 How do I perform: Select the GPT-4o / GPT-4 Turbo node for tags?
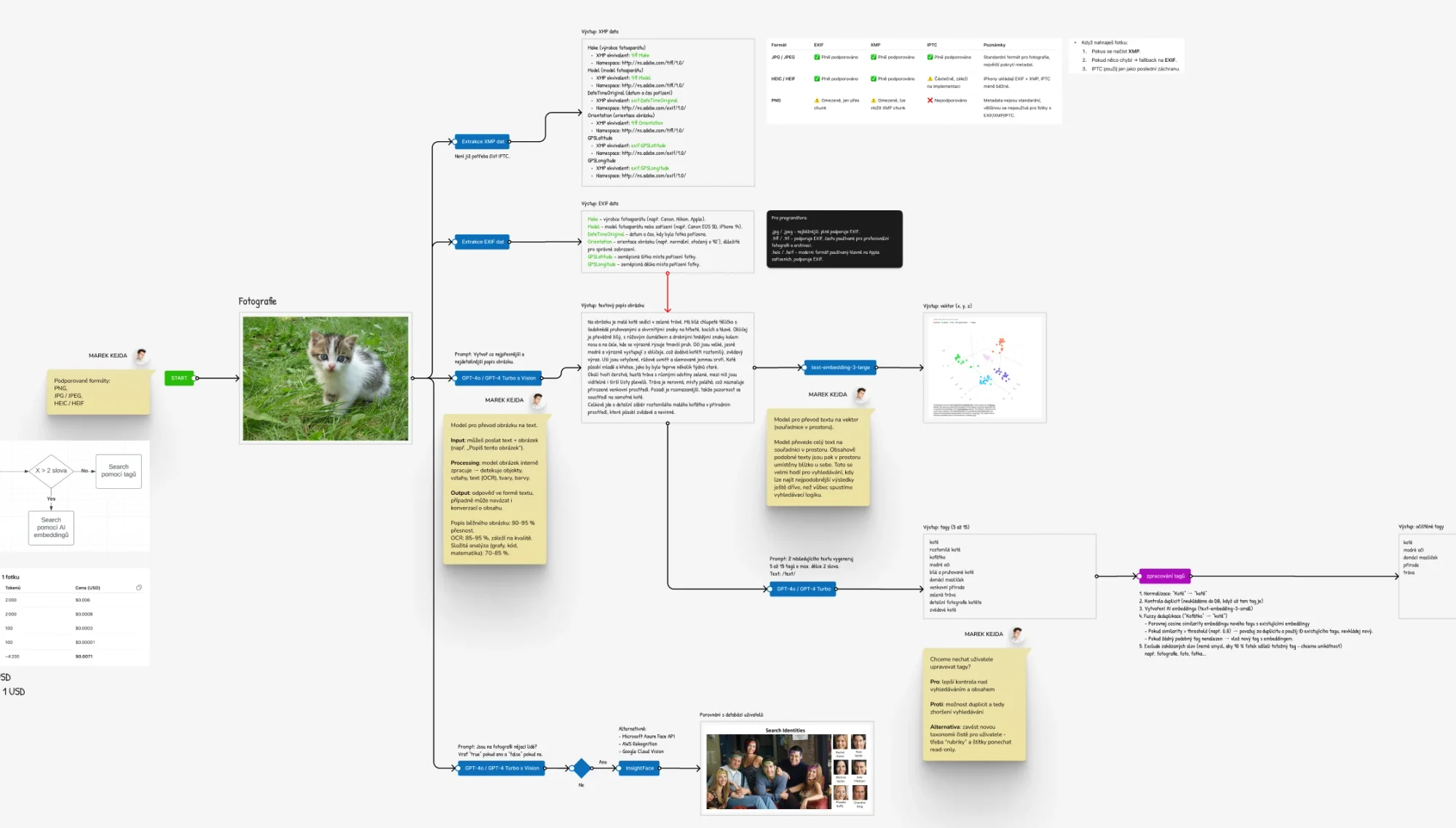tap(803, 589)
